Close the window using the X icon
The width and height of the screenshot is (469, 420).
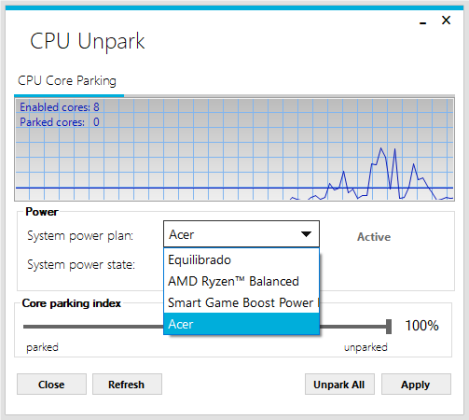click(x=446, y=20)
